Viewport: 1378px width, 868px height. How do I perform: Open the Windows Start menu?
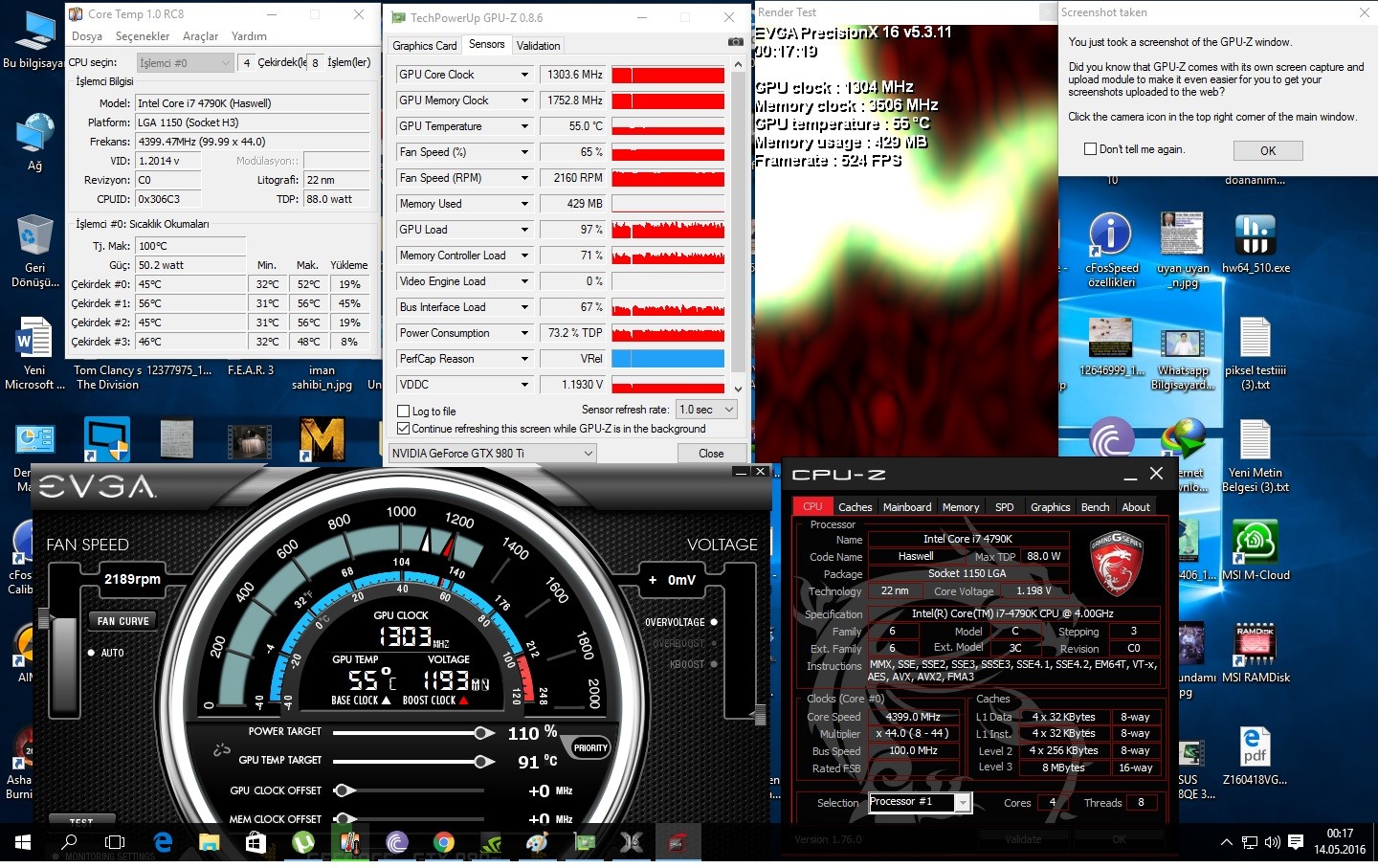coord(23,842)
